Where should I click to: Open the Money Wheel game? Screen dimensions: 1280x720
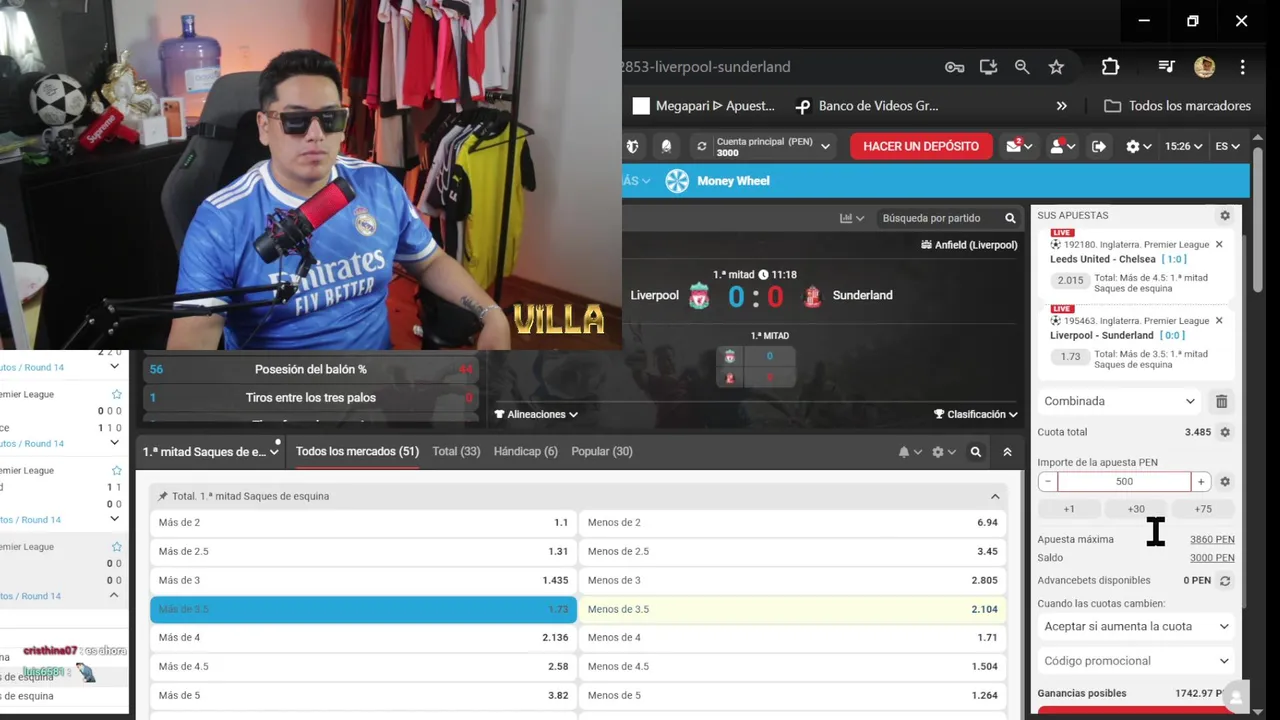point(718,181)
